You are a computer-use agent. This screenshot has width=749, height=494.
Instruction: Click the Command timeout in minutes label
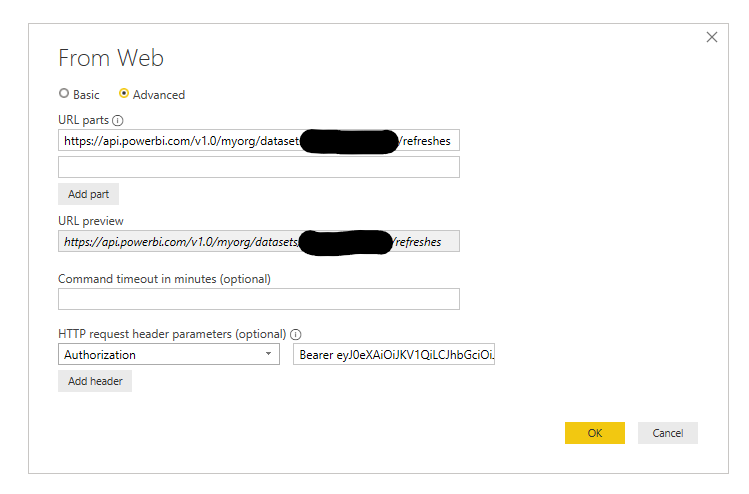coord(164,279)
